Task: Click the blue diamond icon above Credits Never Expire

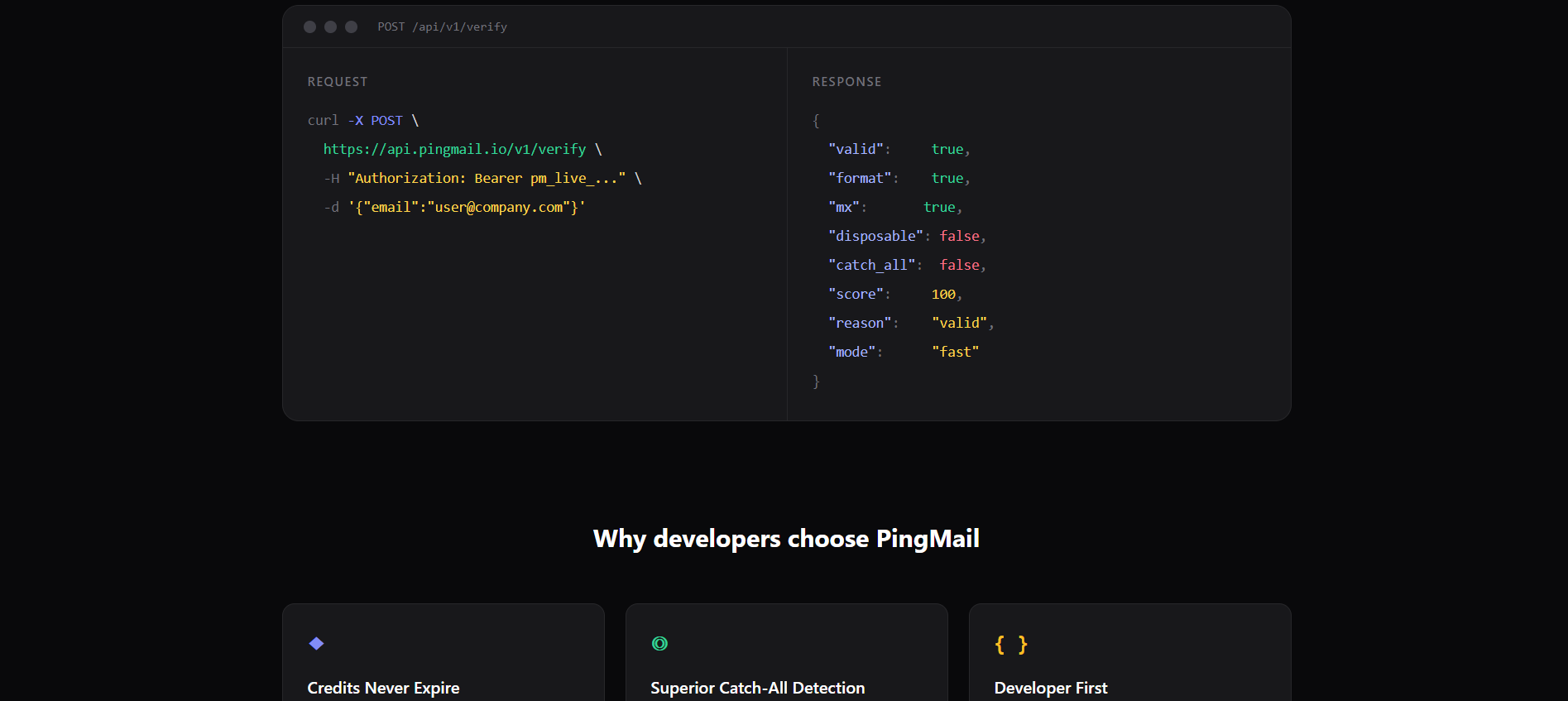Action: (316, 644)
